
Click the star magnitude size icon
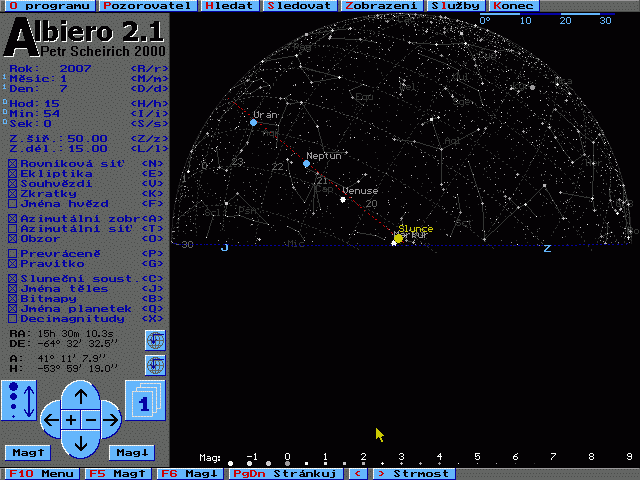(21, 400)
